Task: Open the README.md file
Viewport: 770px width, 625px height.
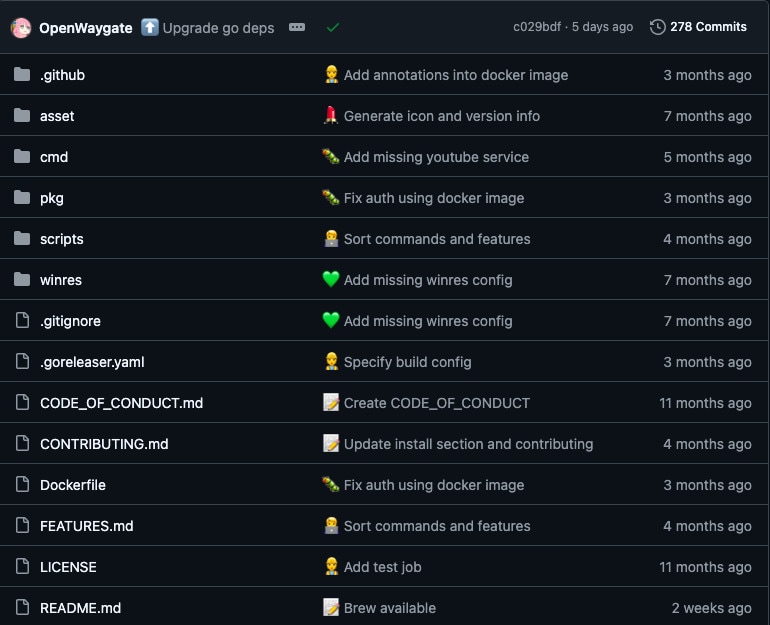Action: [80, 608]
